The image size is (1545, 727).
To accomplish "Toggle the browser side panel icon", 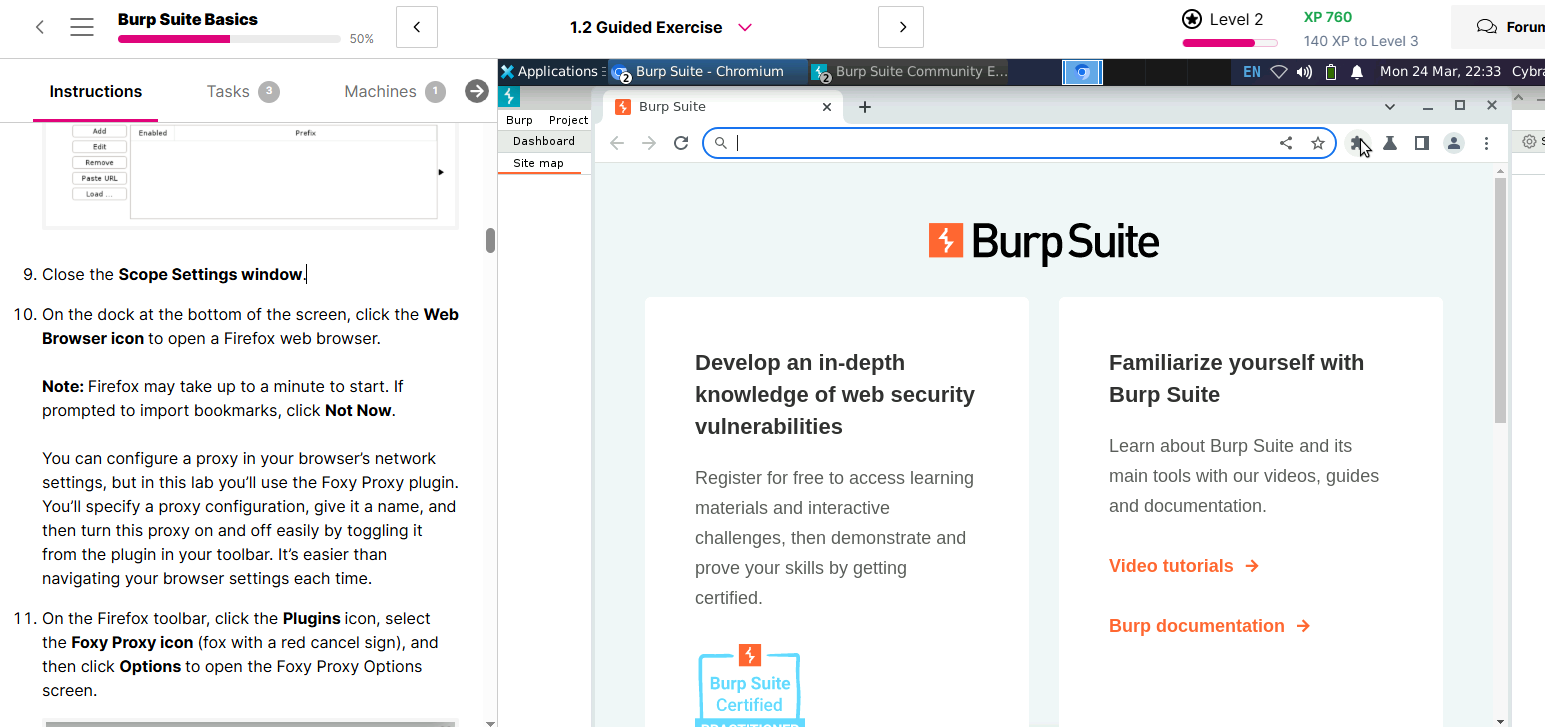I will click(1421, 143).
